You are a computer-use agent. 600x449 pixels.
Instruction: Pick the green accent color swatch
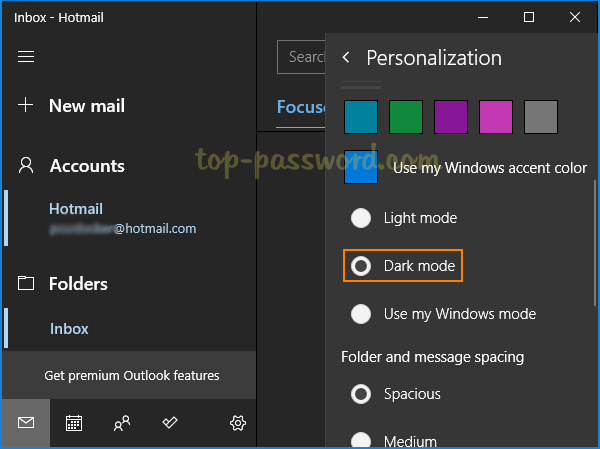(406, 117)
